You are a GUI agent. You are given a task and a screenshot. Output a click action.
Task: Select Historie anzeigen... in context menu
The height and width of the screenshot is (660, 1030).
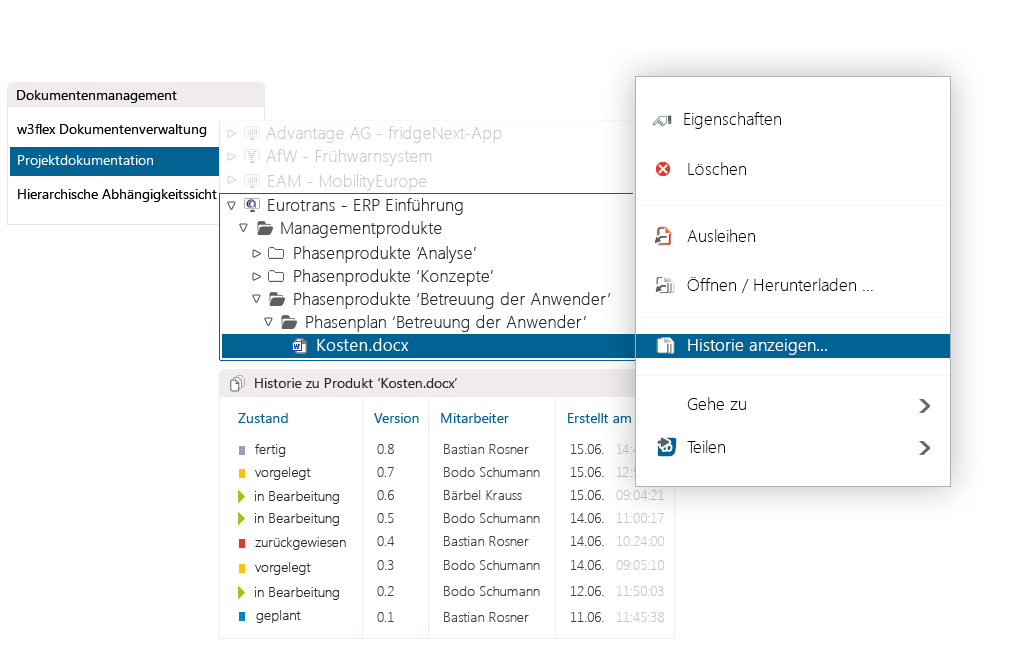click(756, 346)
